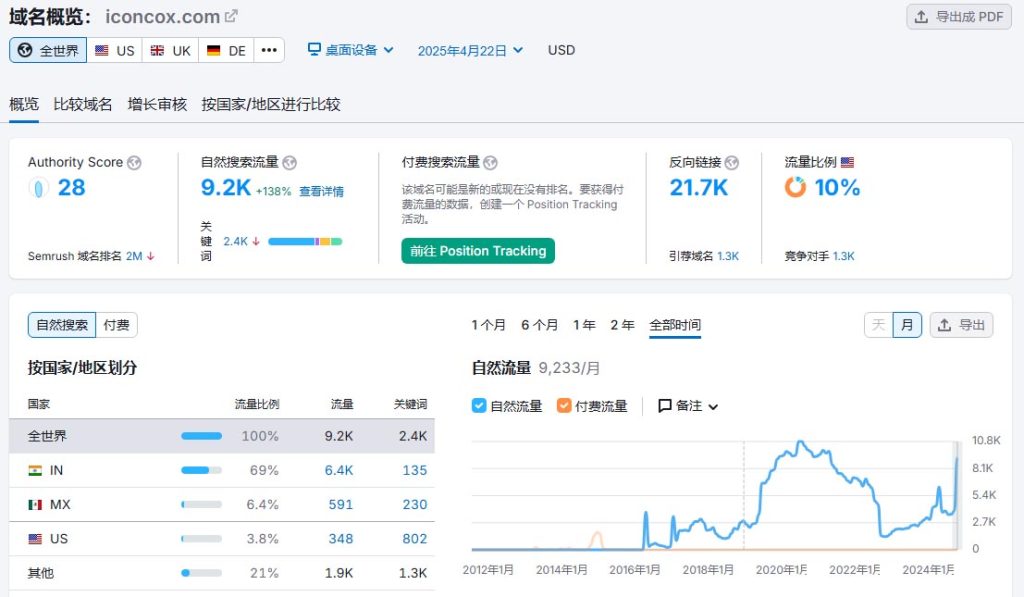Click the traffic share value 10%

tap(837, 188)
